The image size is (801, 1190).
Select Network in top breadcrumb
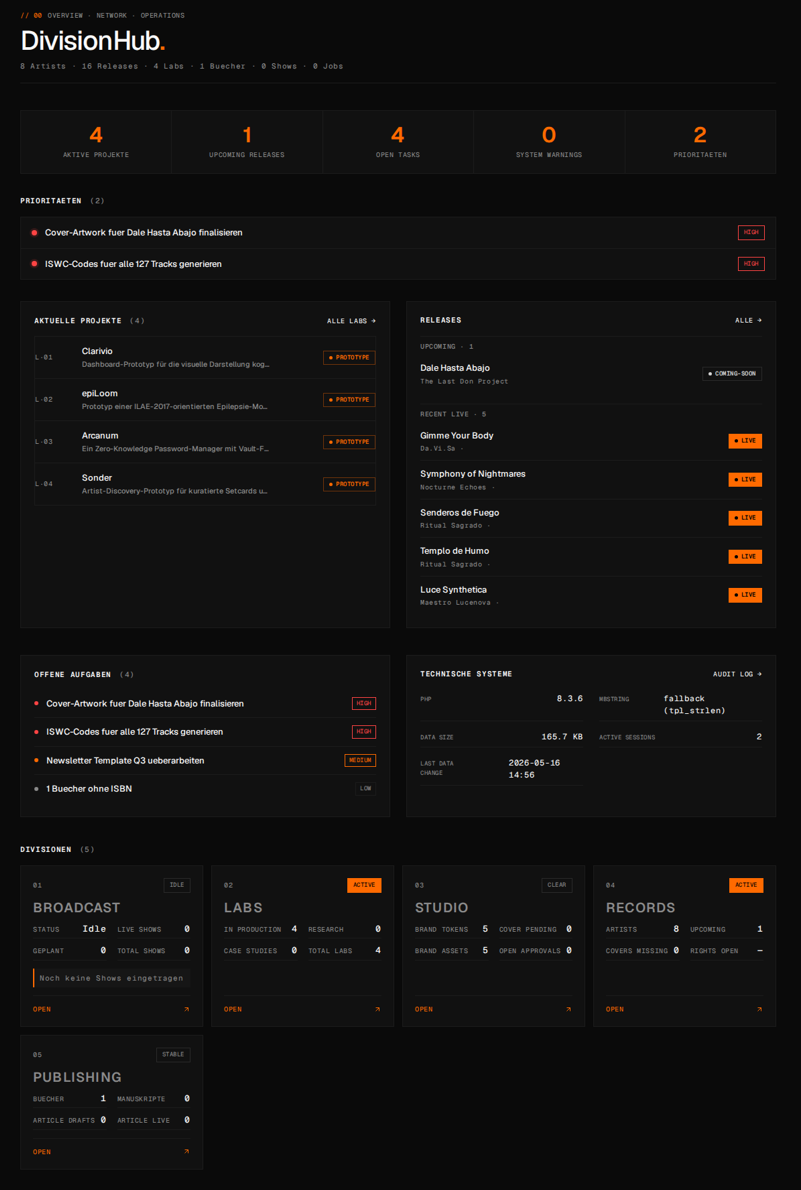point(112,15)
